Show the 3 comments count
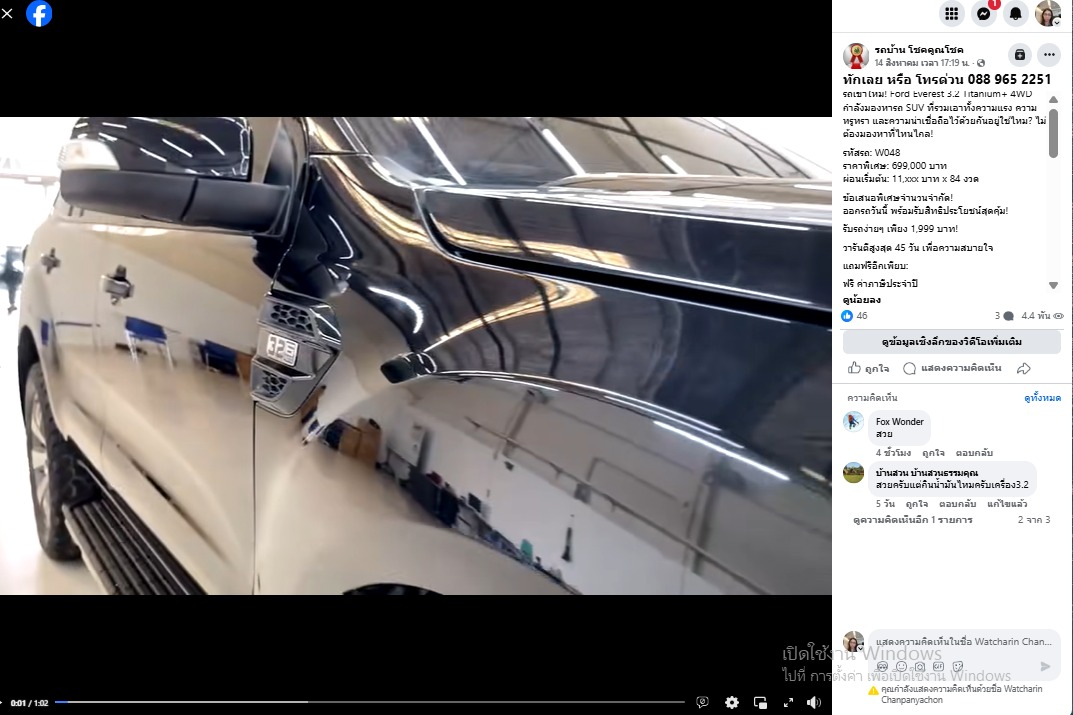This screenshot has width=1073, height=715. (x=1004, y=316)
